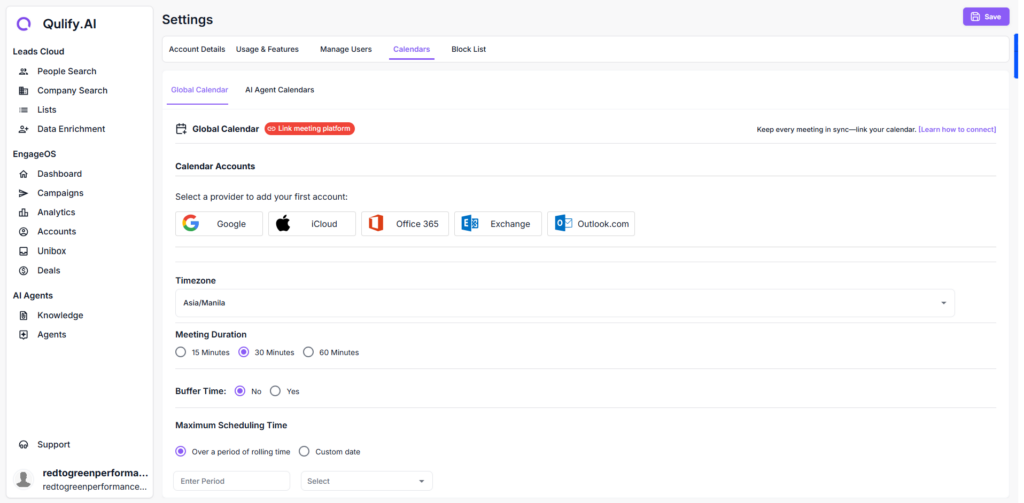Screen dimensions: 1024x503
Task: Open the Usage & Features tab
Action: (267, 49)
